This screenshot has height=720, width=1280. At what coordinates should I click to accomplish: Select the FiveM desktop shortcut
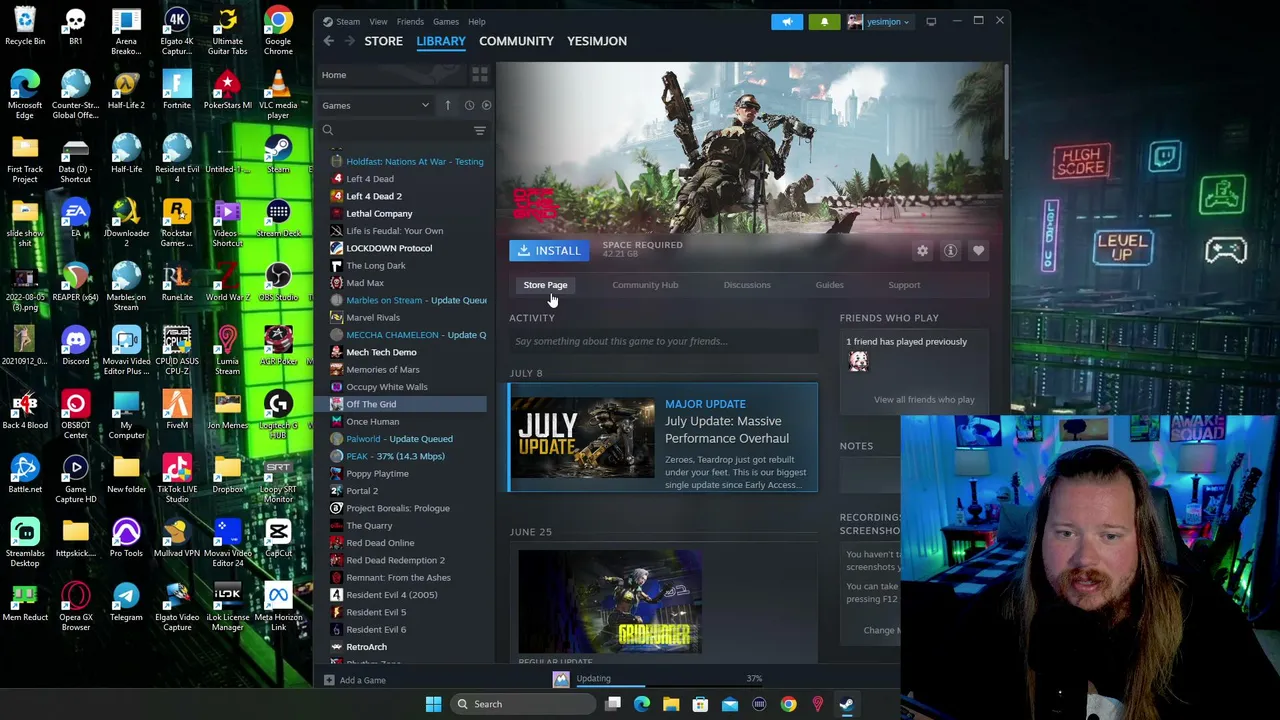176,411
